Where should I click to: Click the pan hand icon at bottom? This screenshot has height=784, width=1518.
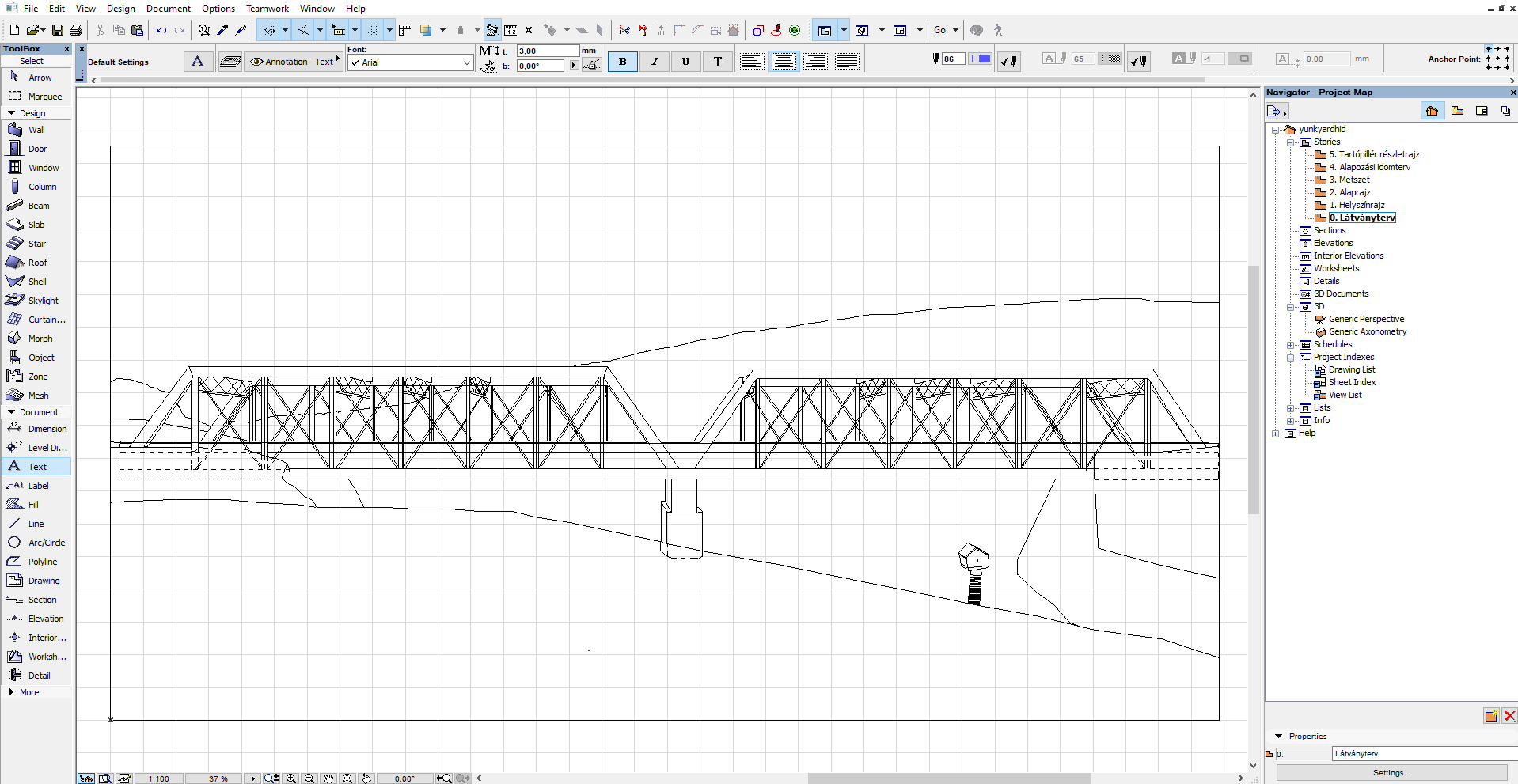pos(328,778)
